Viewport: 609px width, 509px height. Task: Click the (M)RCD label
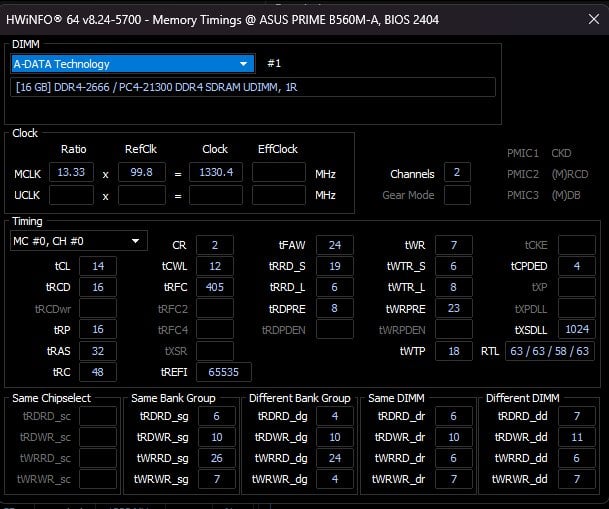point(570,174)
